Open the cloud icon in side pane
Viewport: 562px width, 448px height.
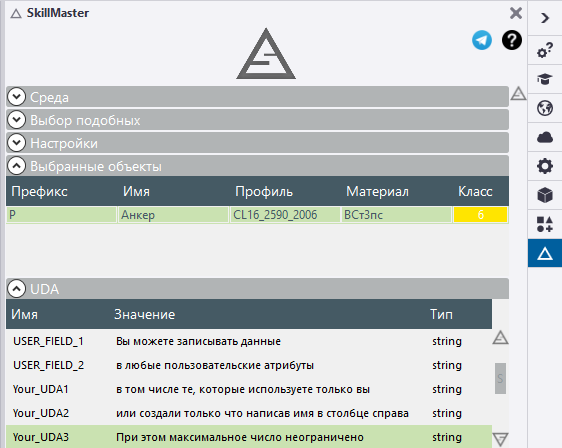pos(545,137)
